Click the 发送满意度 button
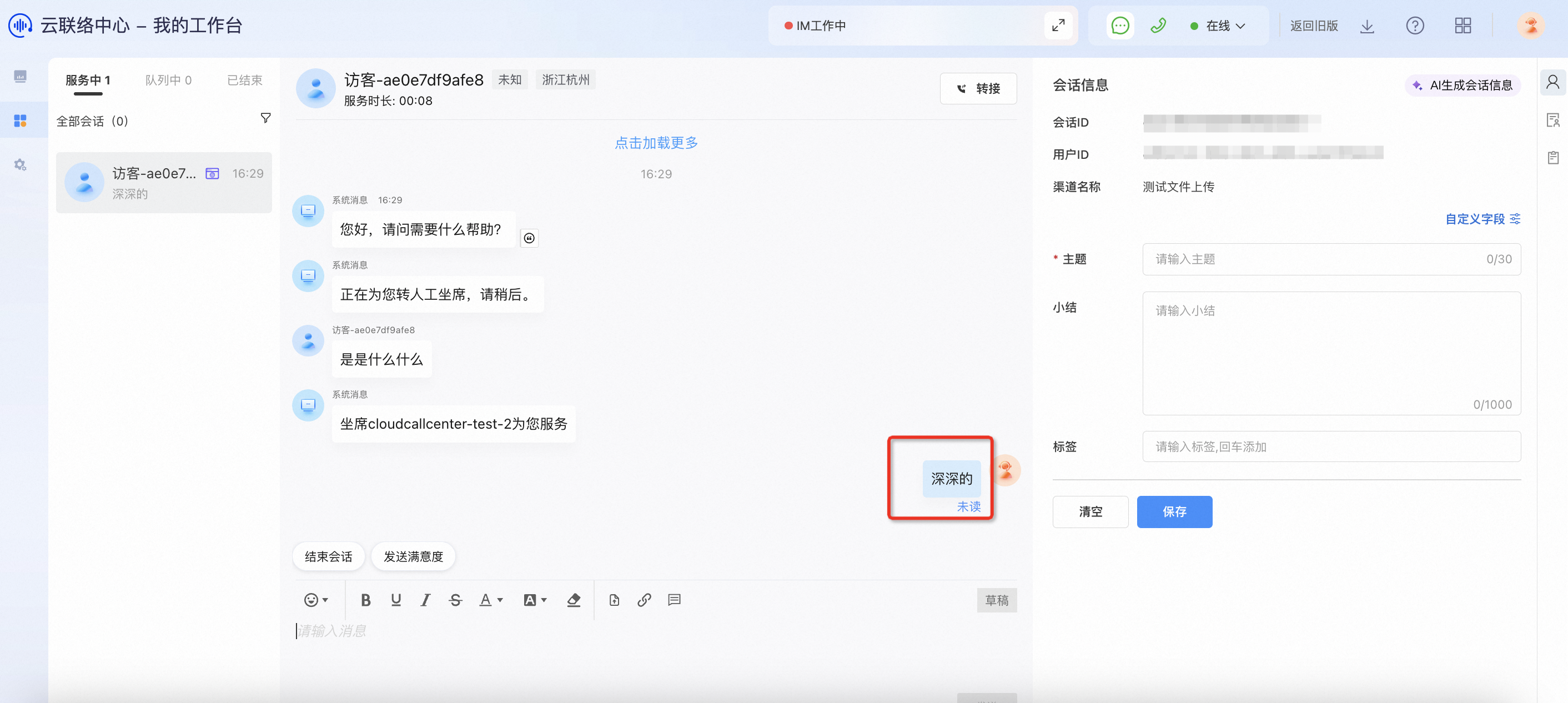The image size is (1568, 703). point(413,556)
